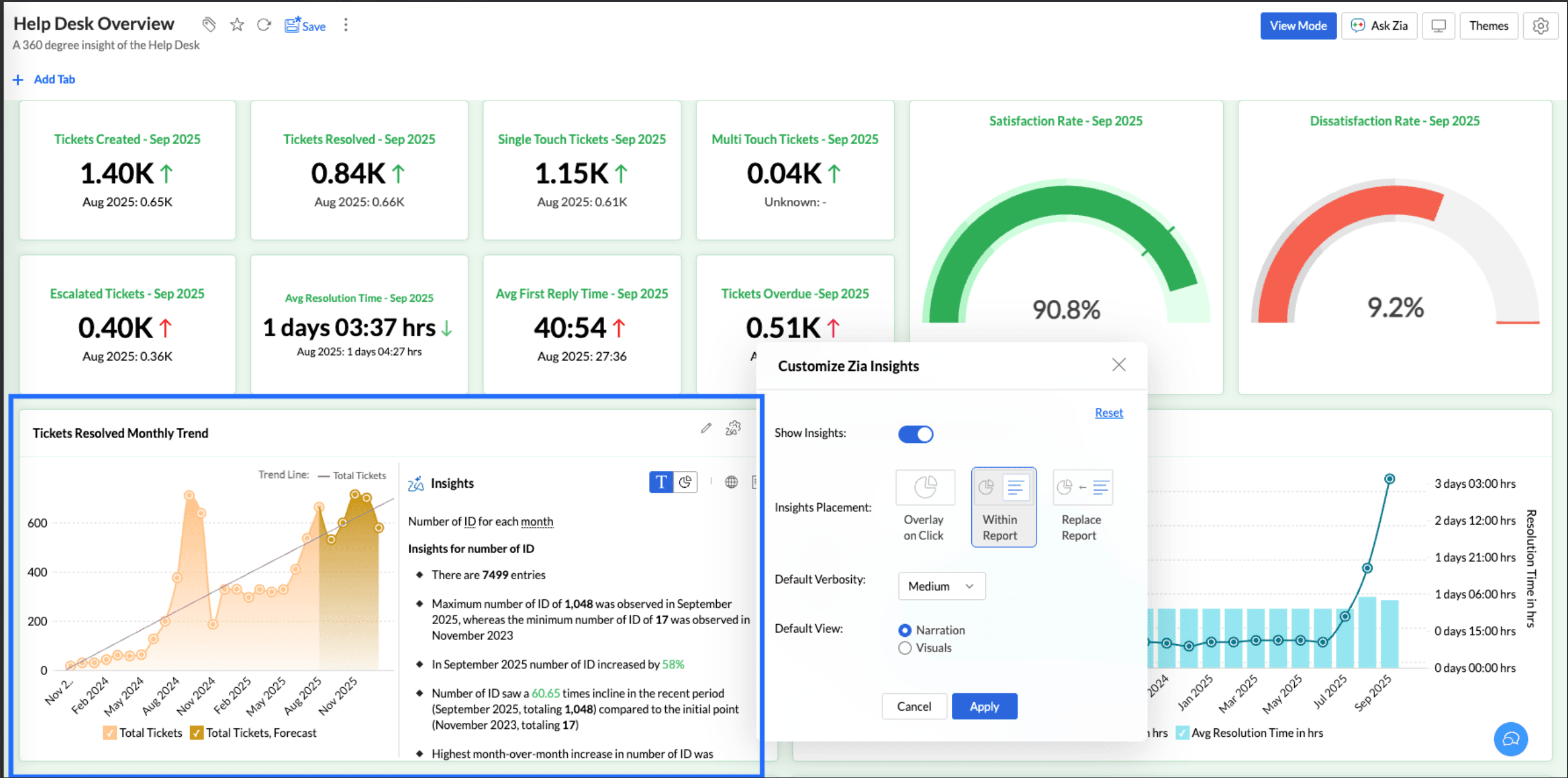
Task: Open the Themes menu
Action: coord(1488,25)
